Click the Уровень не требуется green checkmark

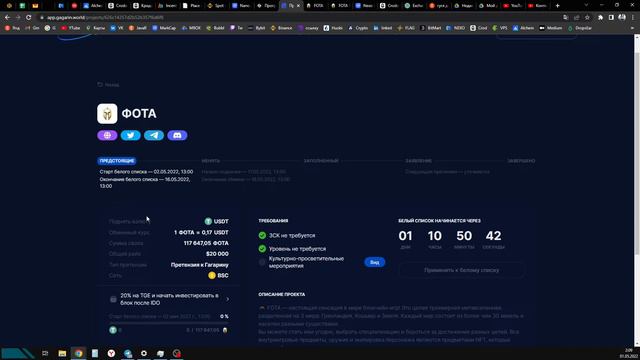click(x=262, y=249)
